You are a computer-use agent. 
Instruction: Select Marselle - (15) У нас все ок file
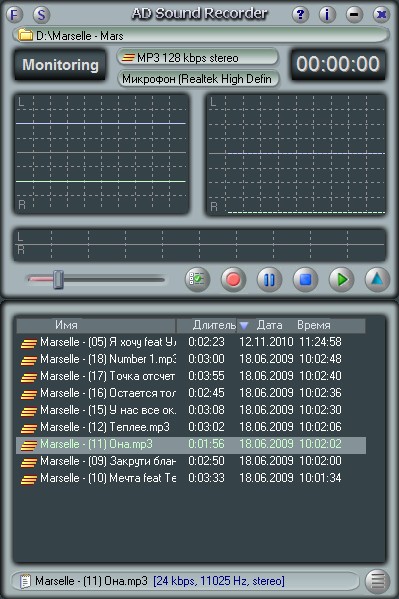191,410
